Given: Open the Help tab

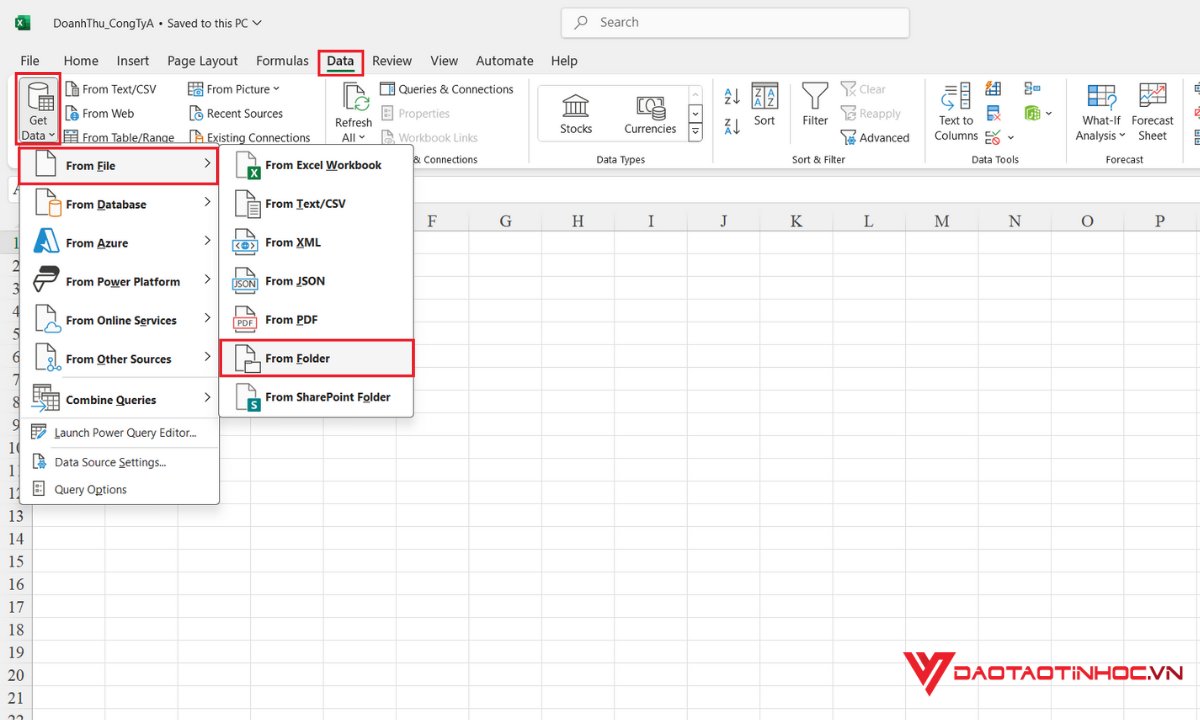Looking at the screenshot, I should 564,61.
